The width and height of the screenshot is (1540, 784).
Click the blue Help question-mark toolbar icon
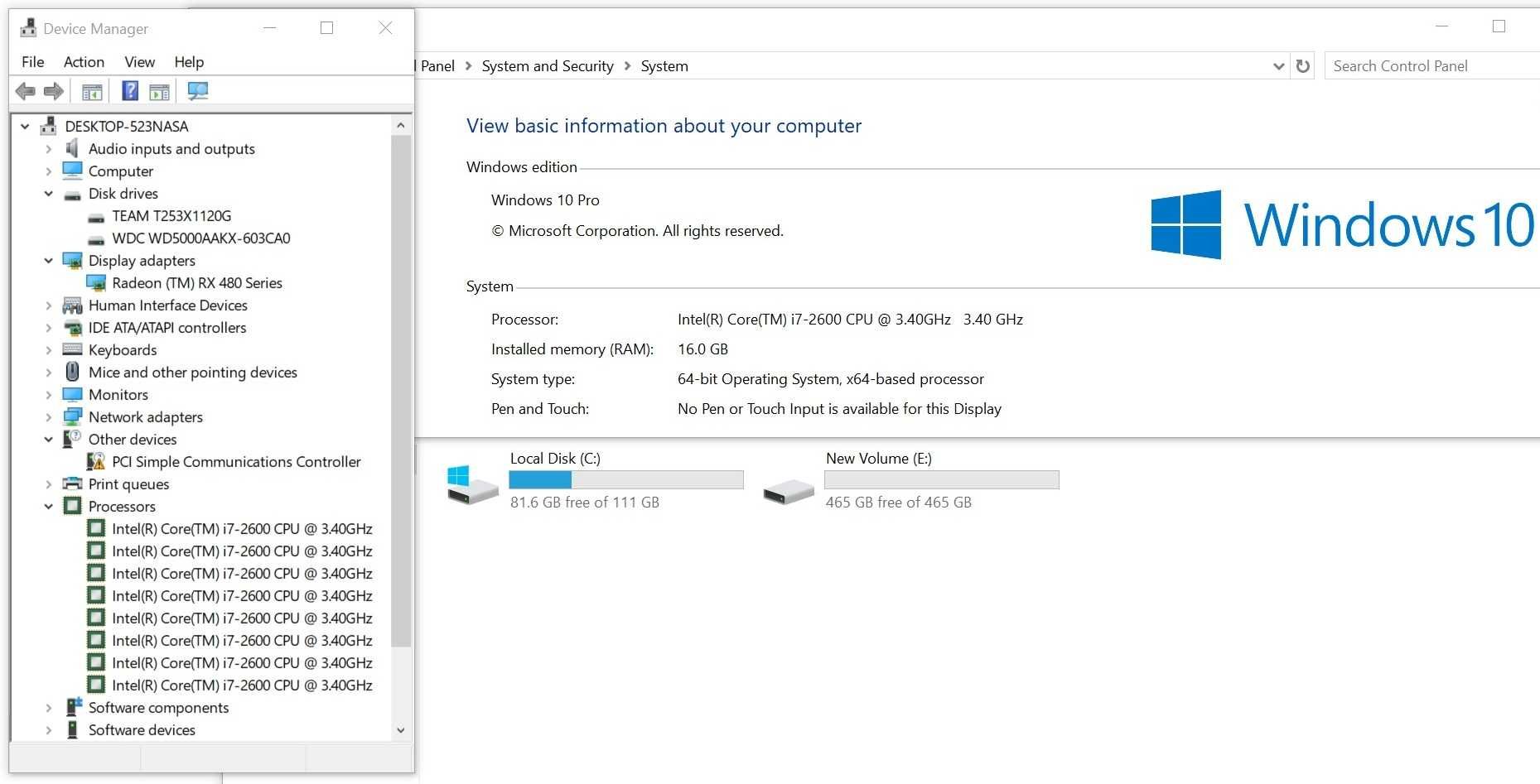(x=130, y=90)
